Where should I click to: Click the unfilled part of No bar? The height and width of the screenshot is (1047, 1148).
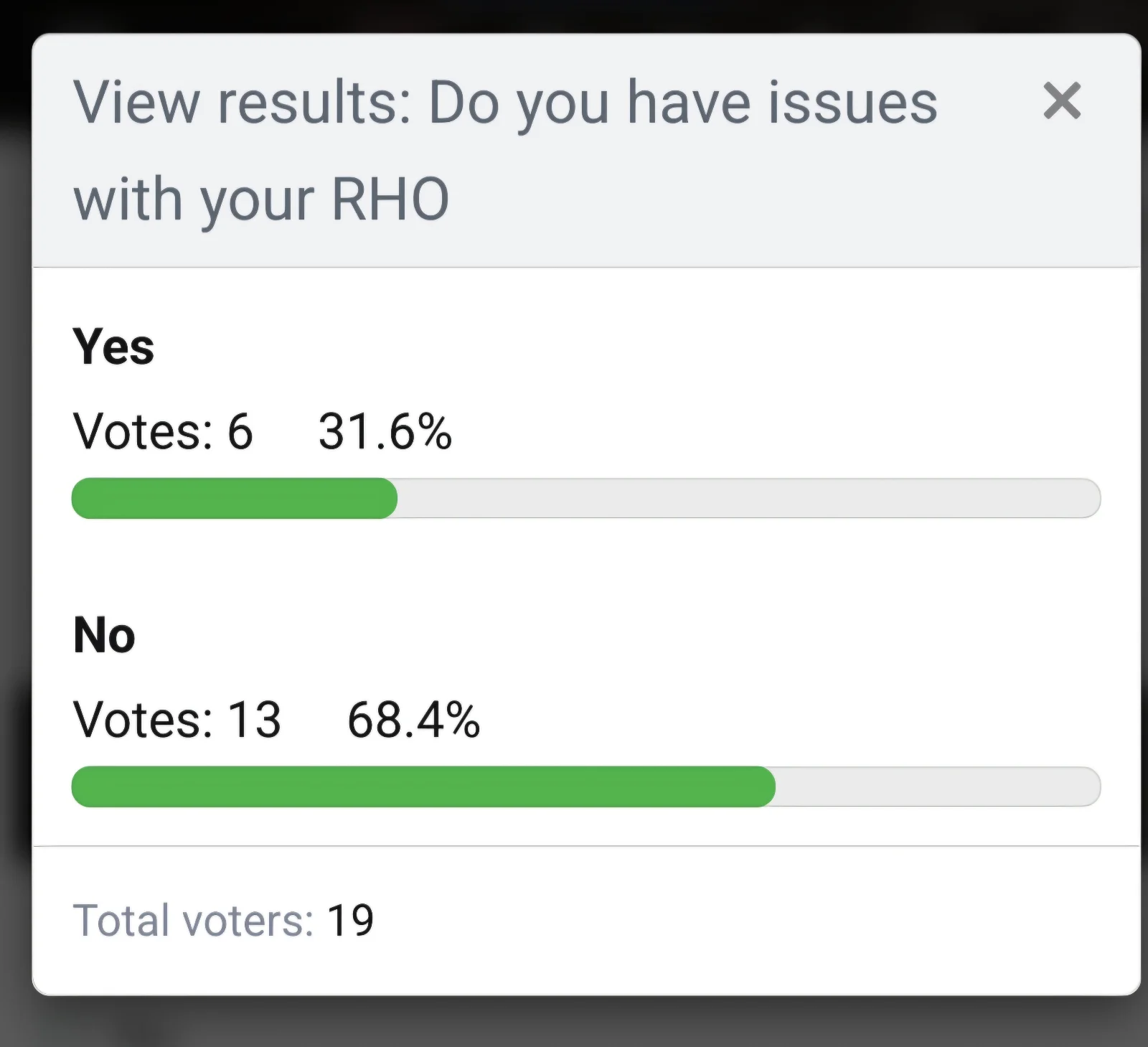(938, 787)
